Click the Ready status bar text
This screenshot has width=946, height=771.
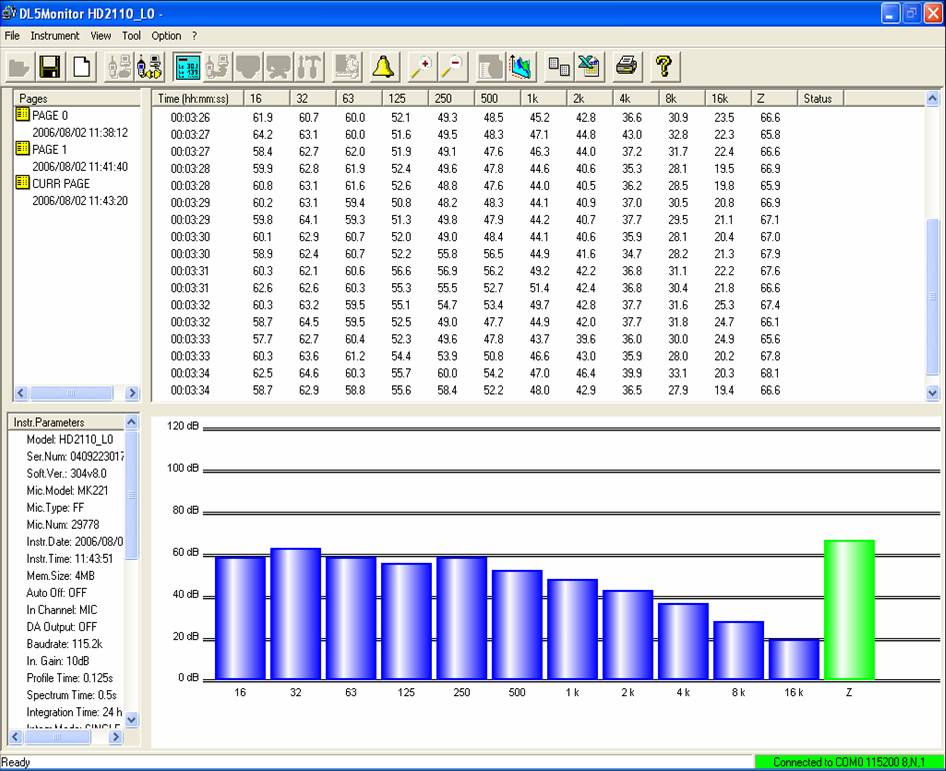pos(16,762)
